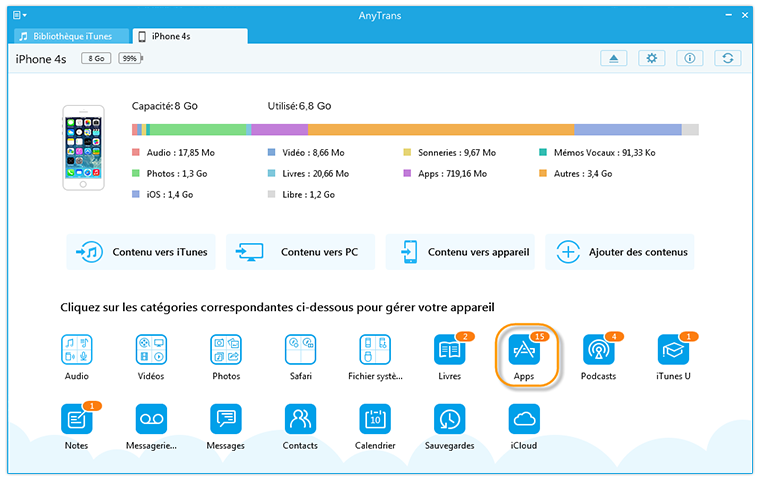Click the Autres : 3,4 Go legend
Screen dimensions: 760x481
576,174
